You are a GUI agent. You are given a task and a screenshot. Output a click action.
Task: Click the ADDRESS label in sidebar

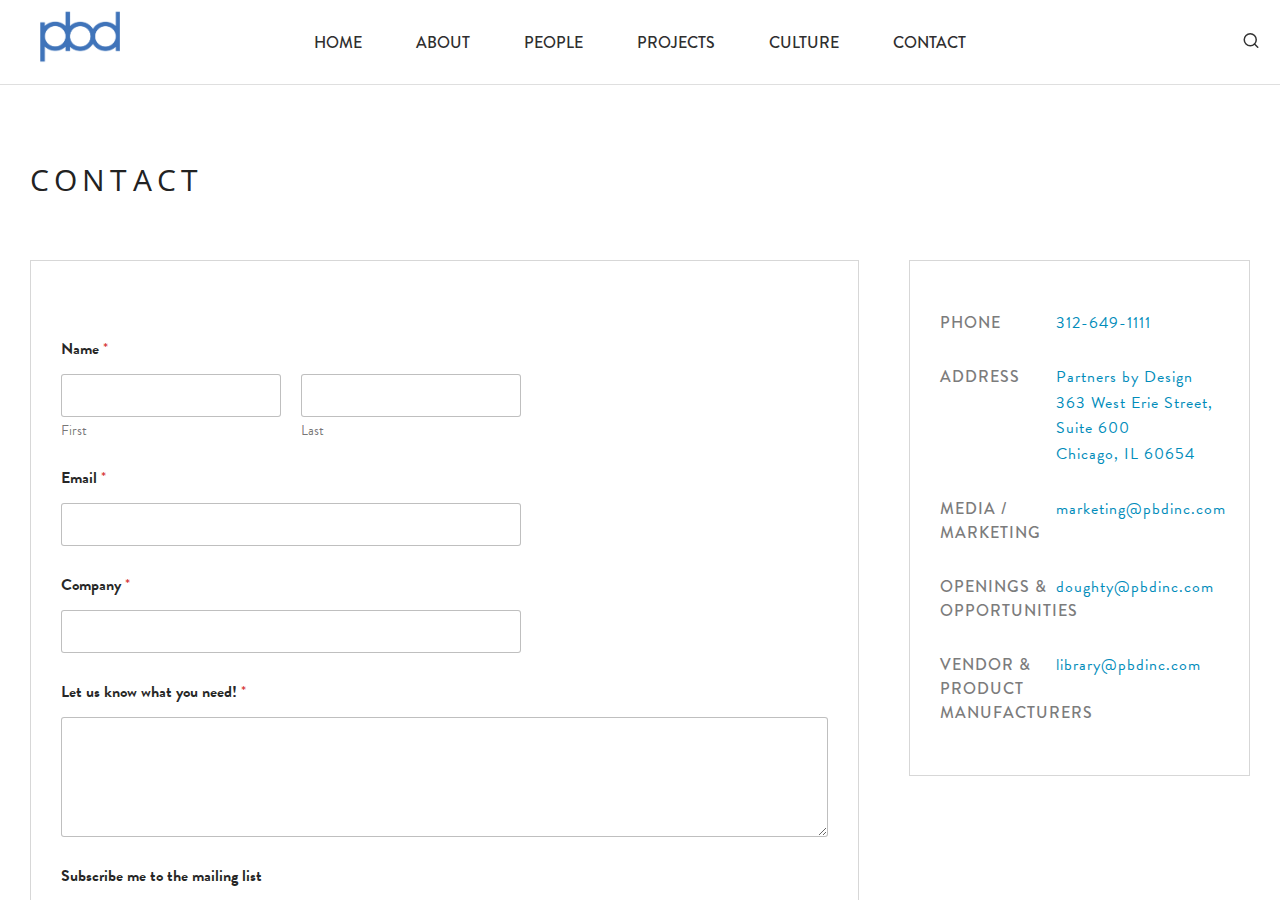[980, 376]
